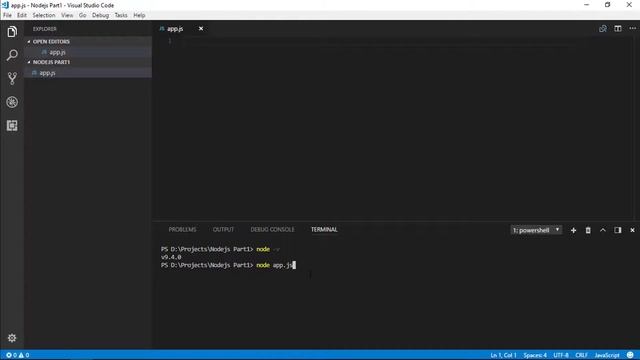Open the Source Control view
Image resolution: width=640 pixels, height=360 pixels.
click(12, 78)
